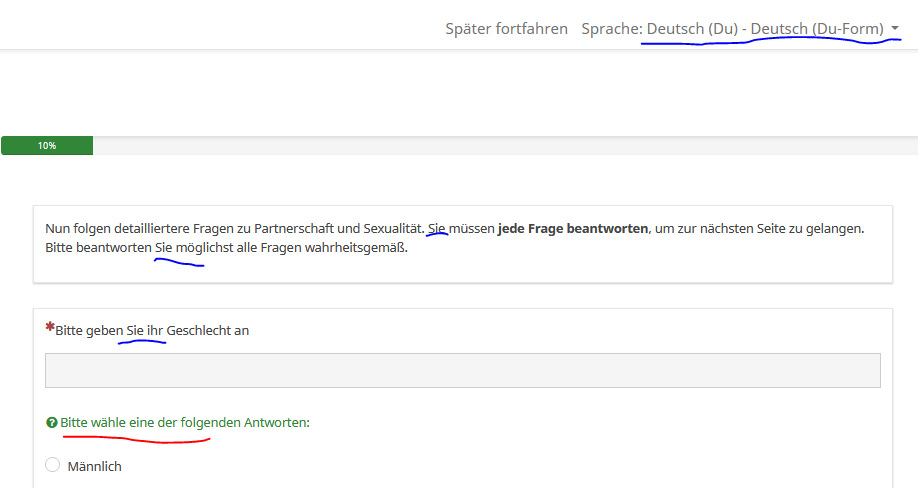This screenshot has height=488, width=918.
Task: Click the 'Bitte geben Sie ihr Geschlecht an' question
Action: pyautogui.click(x=152, y=331)
